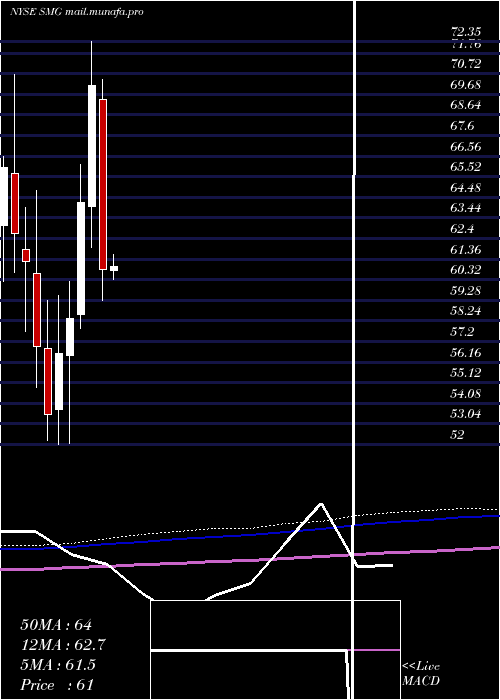500x700 pixels.
Task: Click the 'Price : 61' readout
Action: click(x=57, y=685)
